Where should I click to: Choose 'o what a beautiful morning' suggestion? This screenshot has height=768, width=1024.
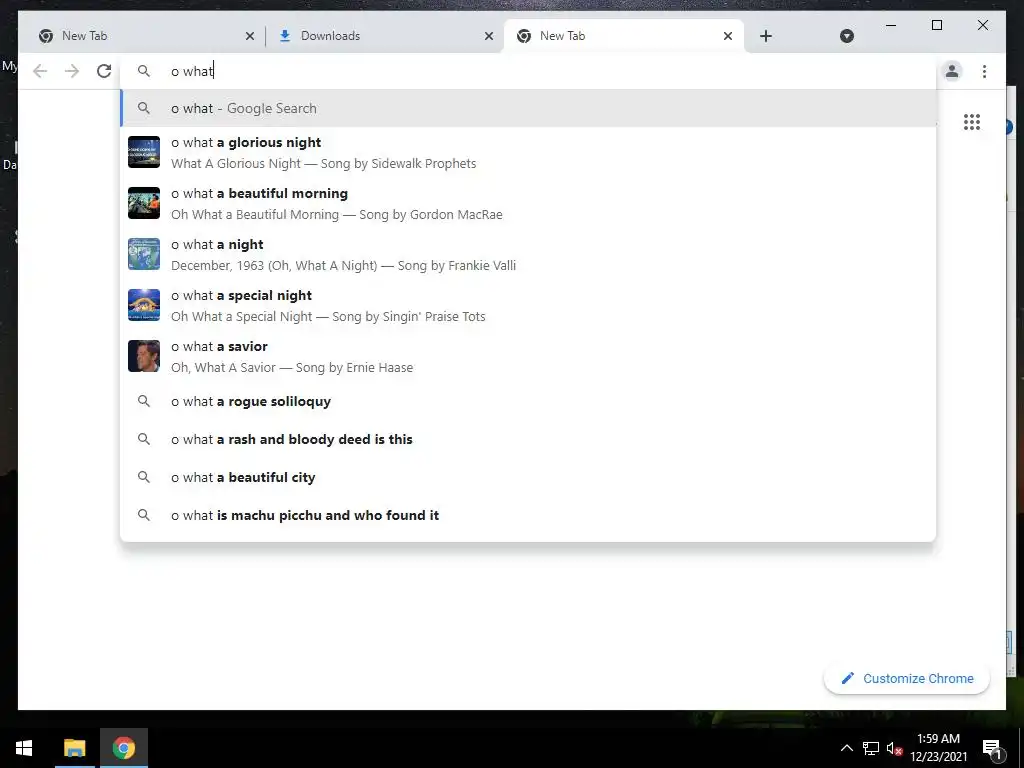click(x=528, y=203)
